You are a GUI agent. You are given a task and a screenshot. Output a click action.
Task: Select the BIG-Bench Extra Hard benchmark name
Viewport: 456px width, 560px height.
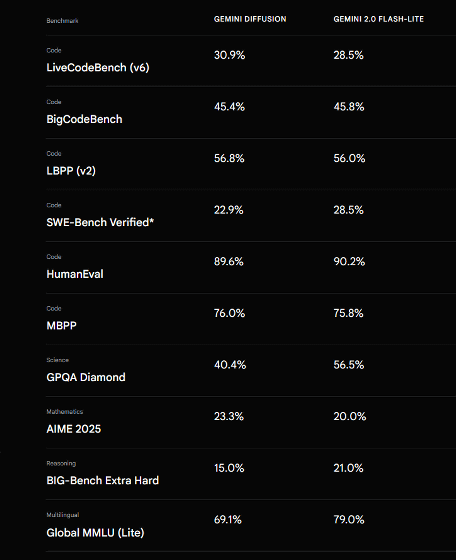(102, 480)
